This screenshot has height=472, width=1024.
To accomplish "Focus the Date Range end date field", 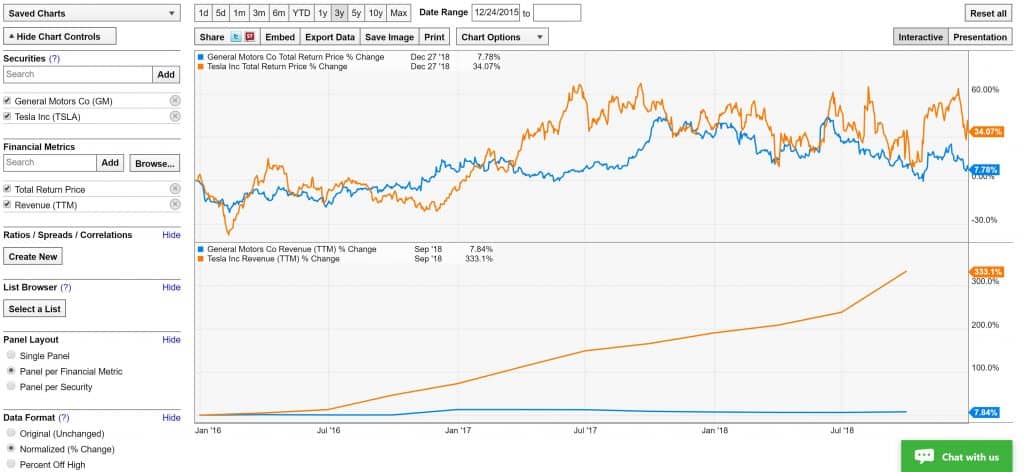I will point(556,12).
